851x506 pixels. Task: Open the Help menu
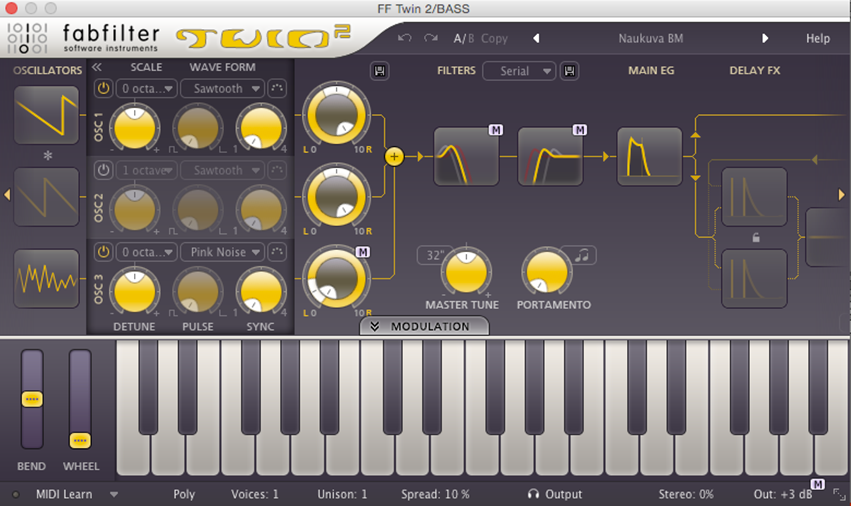(x=817, y=38)
